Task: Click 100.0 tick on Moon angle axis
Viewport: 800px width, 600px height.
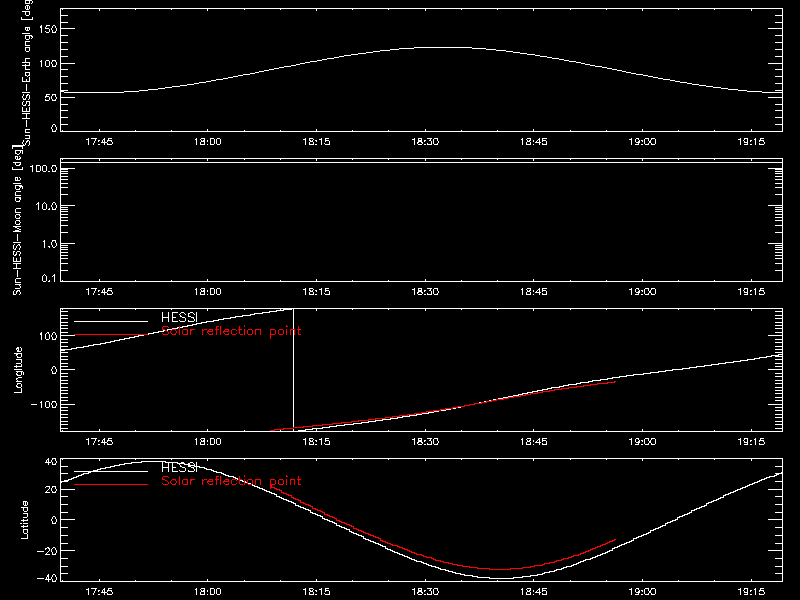Action: click(x=43, y=168)
